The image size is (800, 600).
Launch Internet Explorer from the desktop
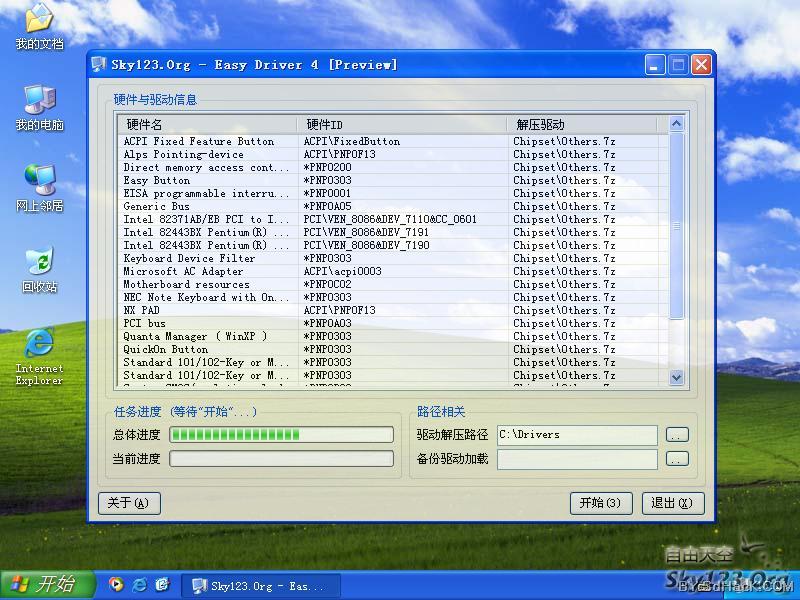click(x=39, y=357)
